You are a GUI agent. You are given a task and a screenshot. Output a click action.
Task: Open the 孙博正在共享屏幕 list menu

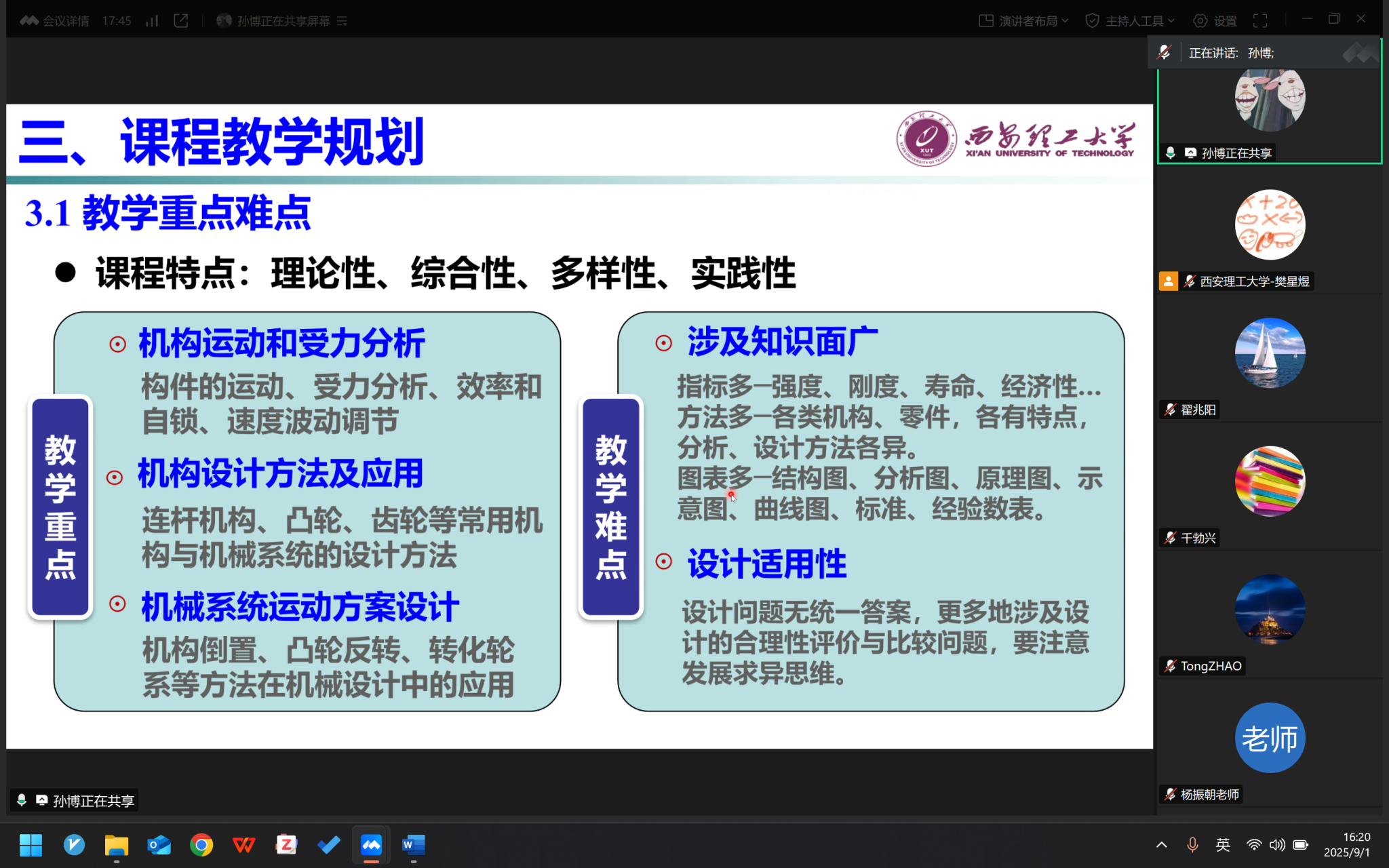[342, 21]
